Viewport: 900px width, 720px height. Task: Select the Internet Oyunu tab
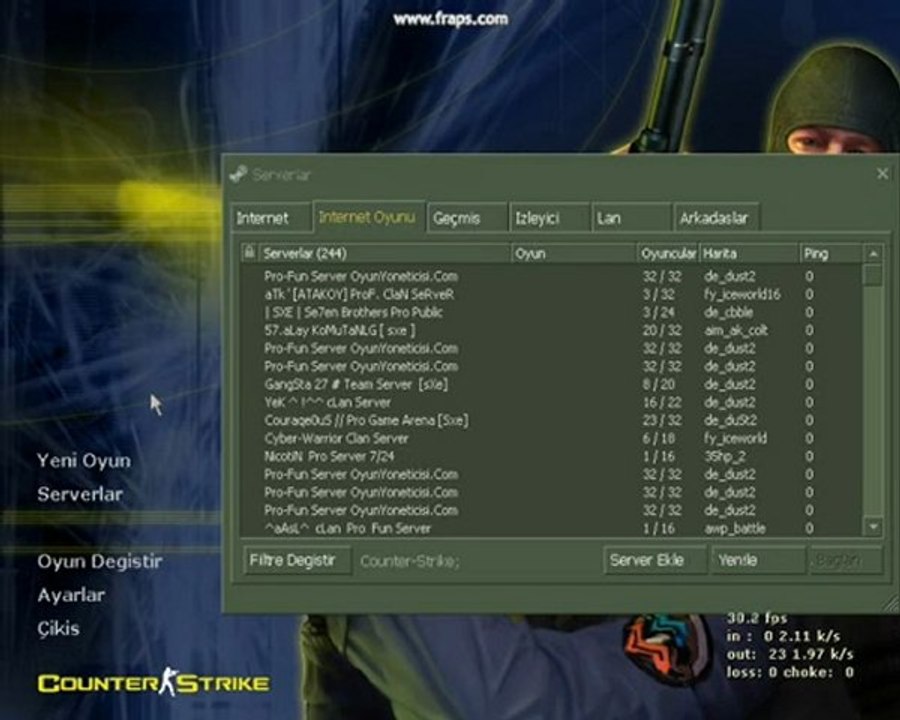[368, 217]
